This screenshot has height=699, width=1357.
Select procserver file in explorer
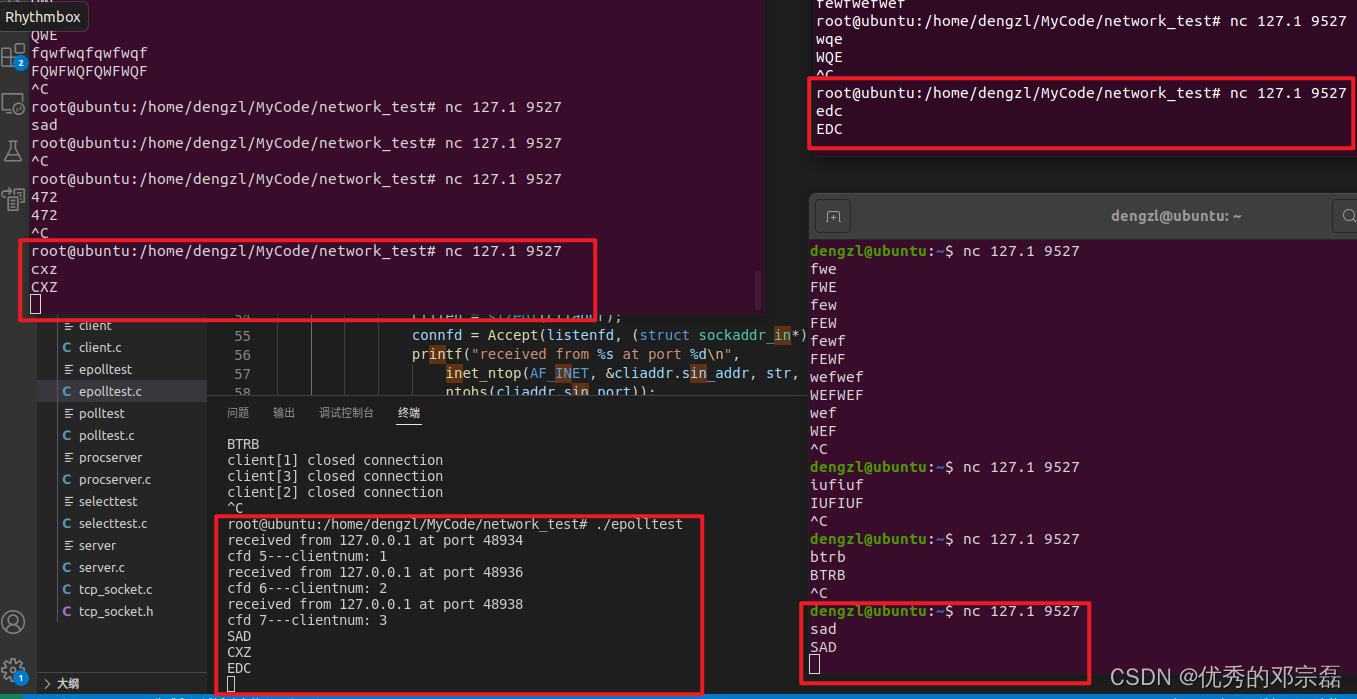(x=121, y=457)
